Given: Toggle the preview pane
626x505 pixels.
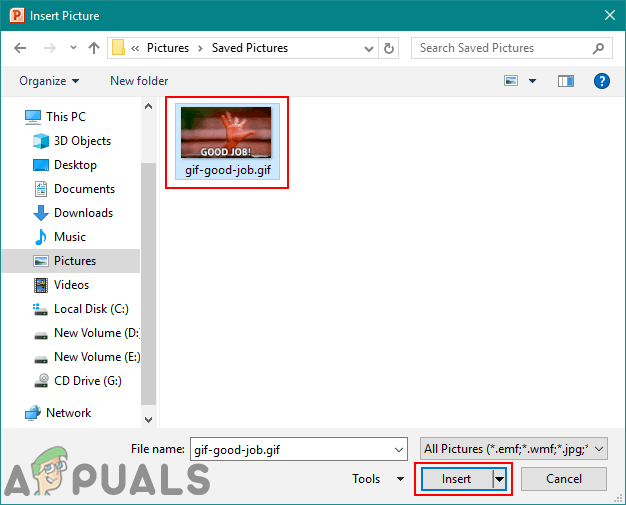Looking at the screenshot, I should tap(566, 81).
